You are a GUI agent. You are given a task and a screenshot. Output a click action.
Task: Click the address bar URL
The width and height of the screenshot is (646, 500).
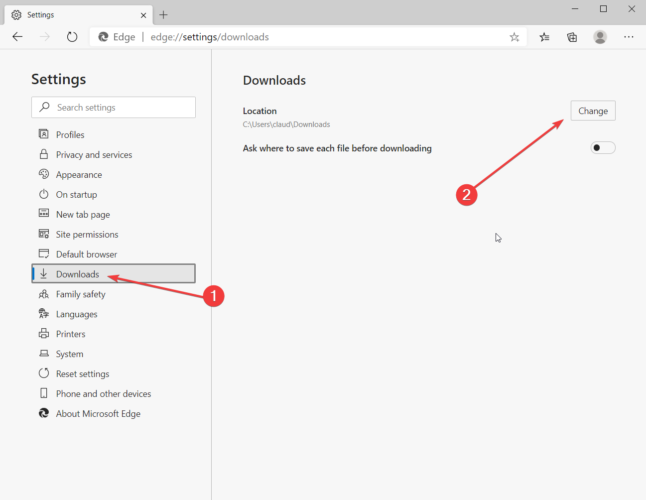pos(209,37)
